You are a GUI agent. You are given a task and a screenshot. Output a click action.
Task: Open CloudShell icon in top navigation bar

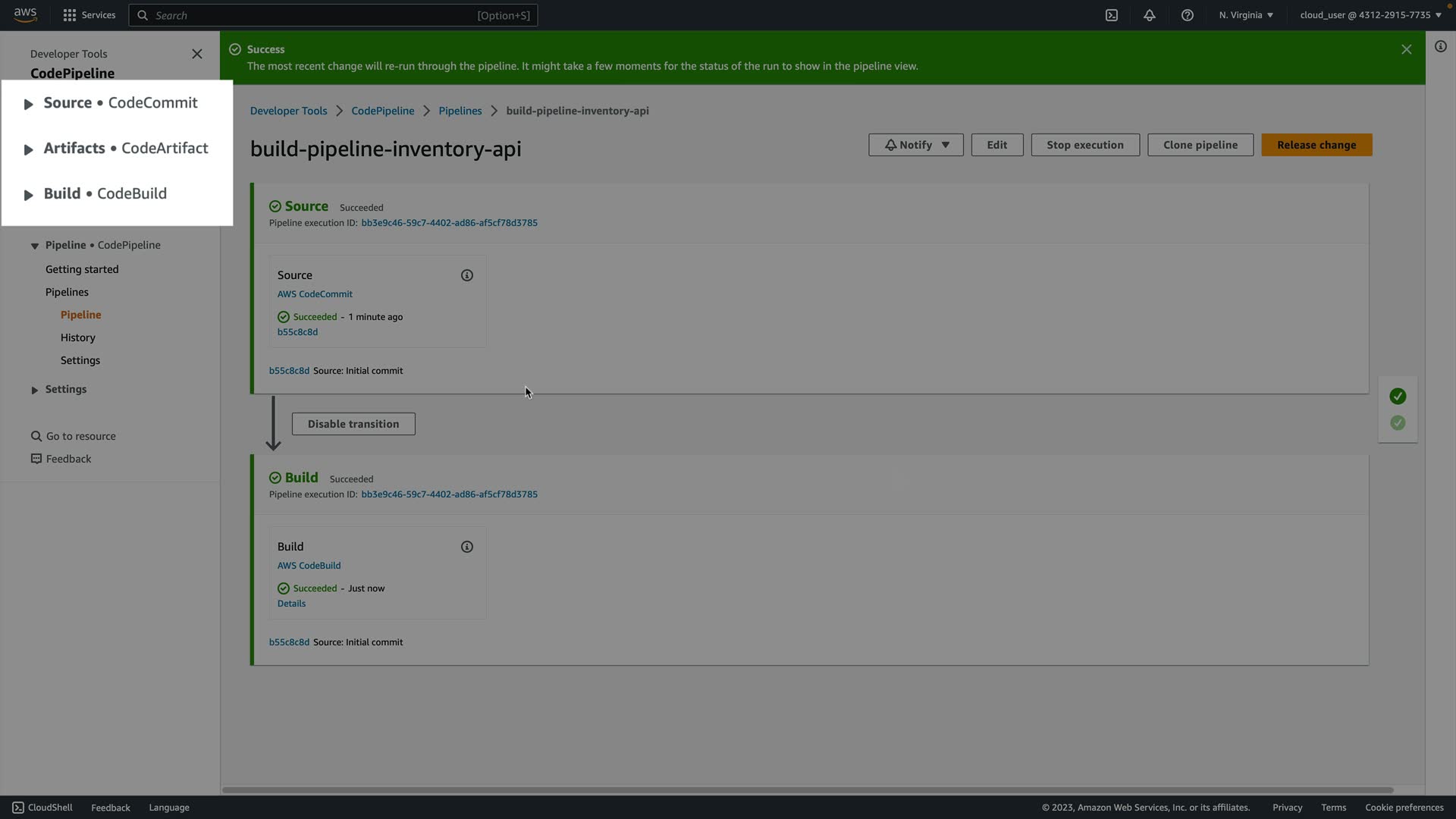click(x=1111, y=15)
